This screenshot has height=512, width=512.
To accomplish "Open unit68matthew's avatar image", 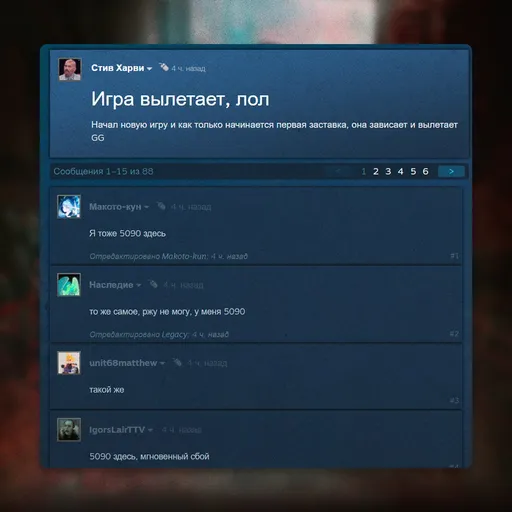I will [69, 363].
